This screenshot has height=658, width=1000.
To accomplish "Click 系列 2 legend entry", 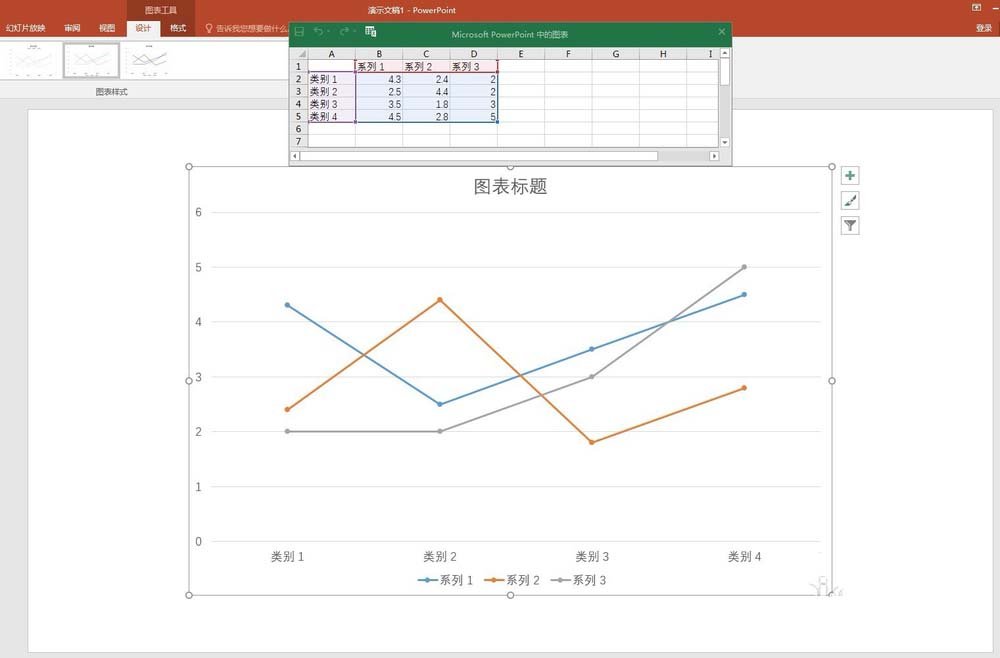I will pos(511,580).
